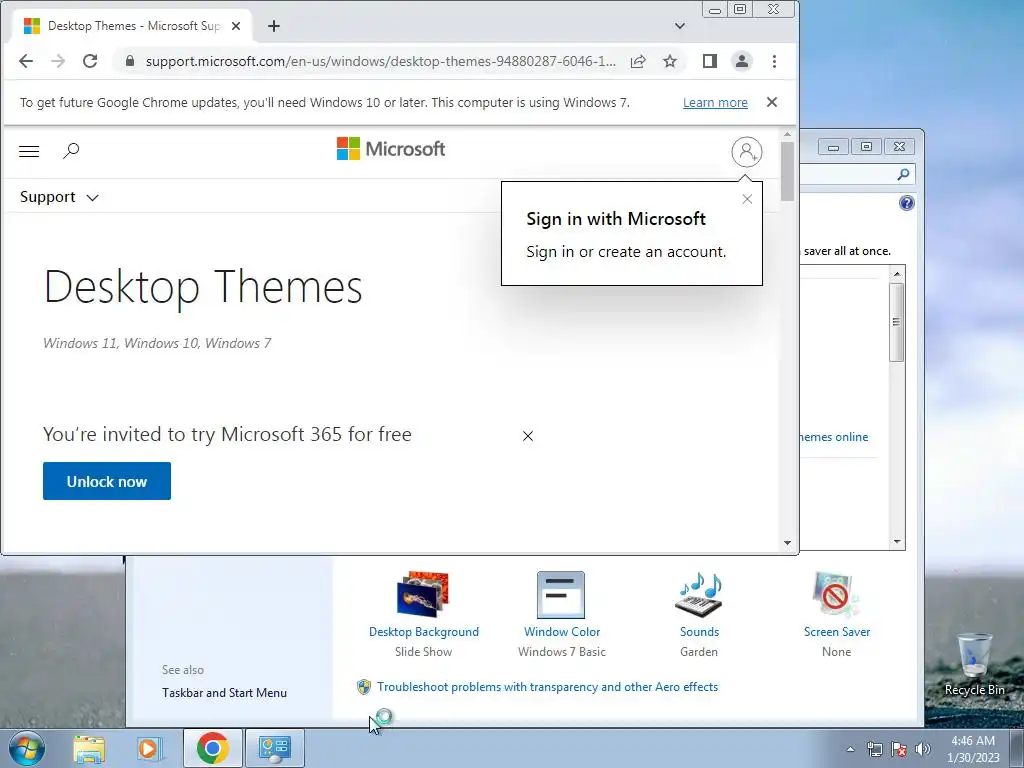1024x768 pixels.
Task: Click themes list scrollbar down arrow
Action: (x=897, y=541)
